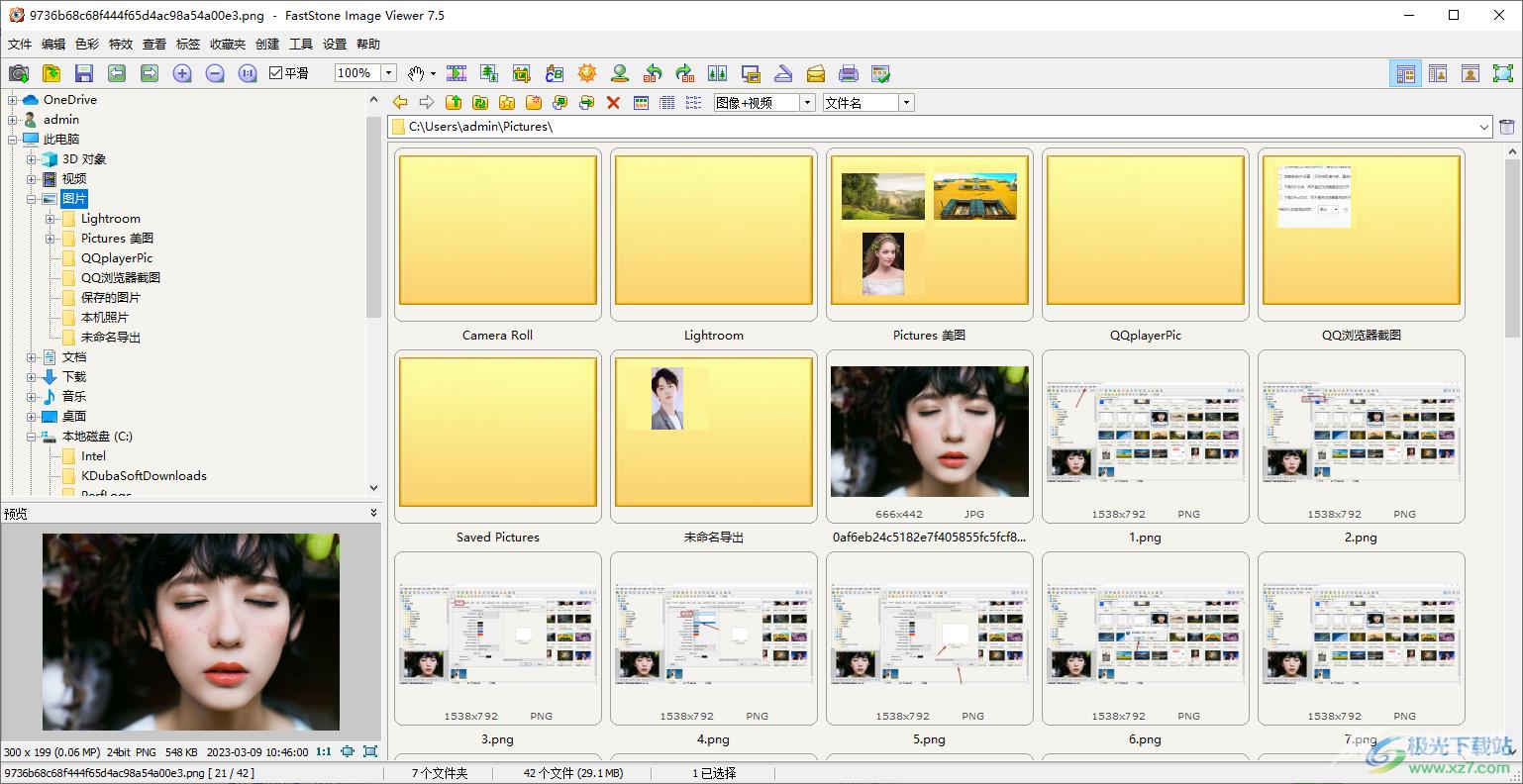Click the actual size 1:1 toolbar icon
Screen dimensions: 1523x784
coord(248,73)
